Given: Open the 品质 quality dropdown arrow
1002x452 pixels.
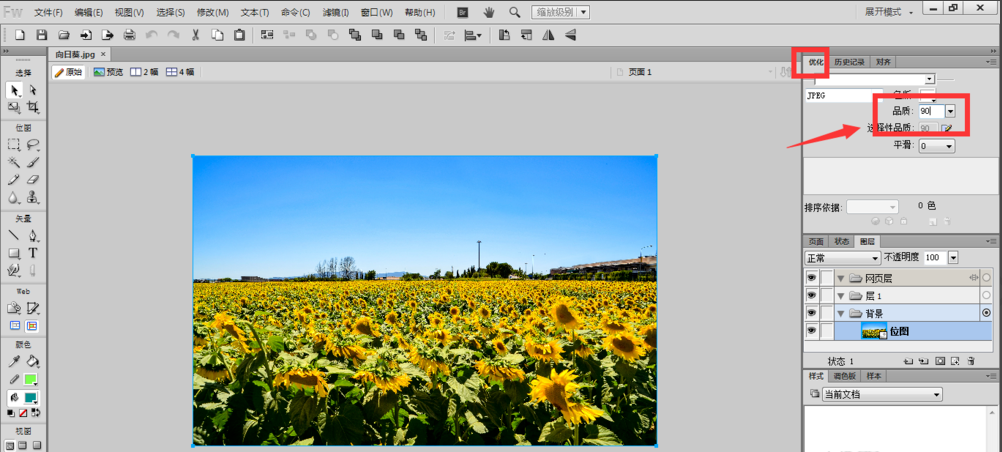Looking at the screenshot, I should pyautogui.click(x=950, y=112).
